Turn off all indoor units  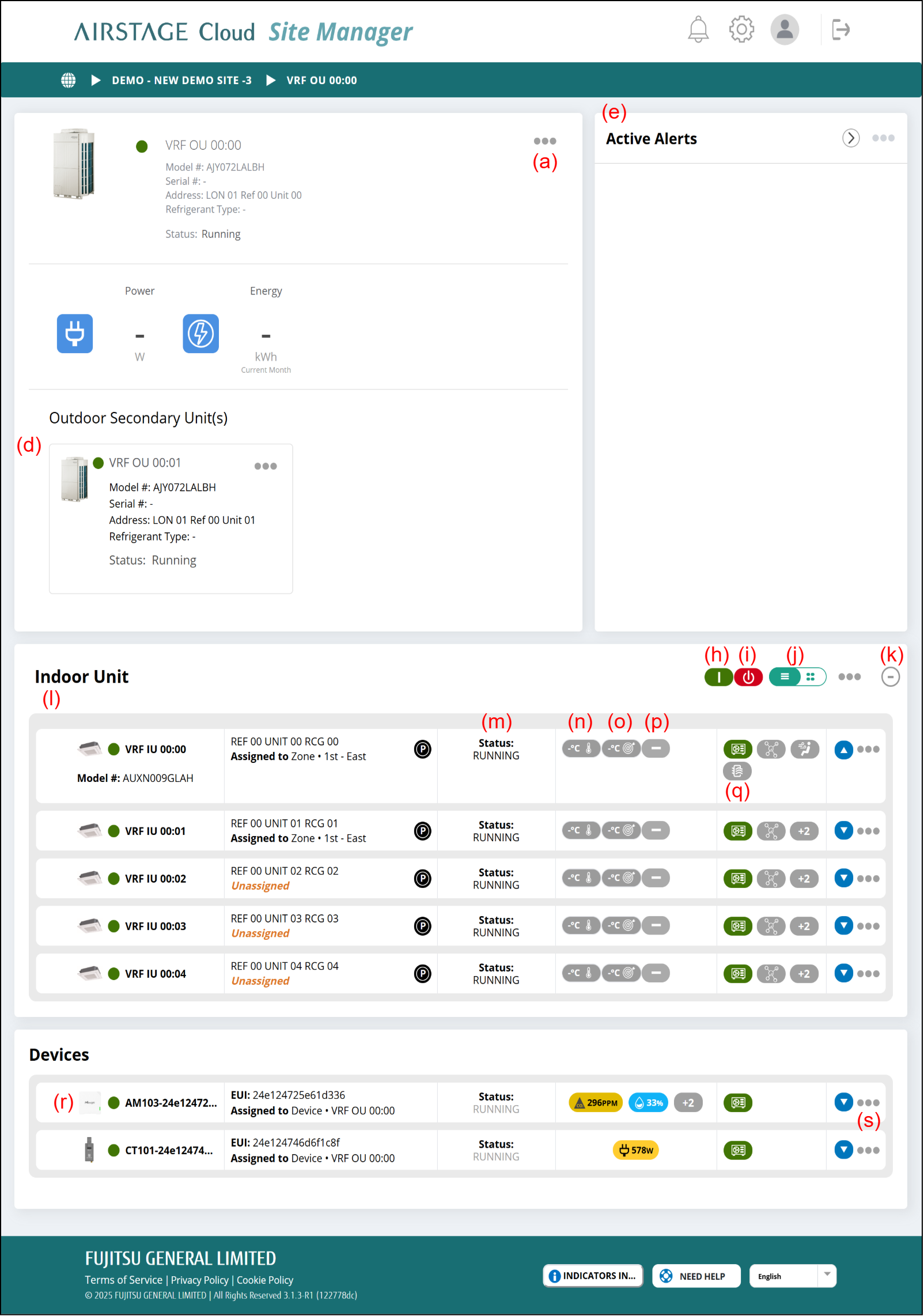748,677
